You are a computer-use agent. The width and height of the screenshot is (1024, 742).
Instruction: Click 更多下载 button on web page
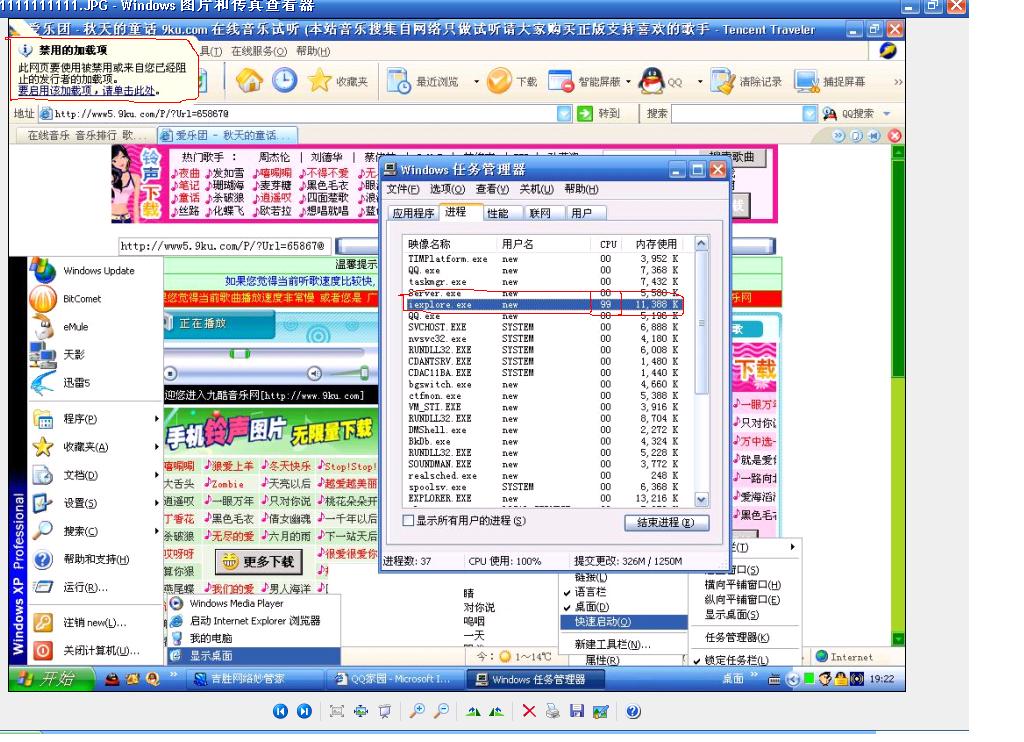tap(258, 561)
